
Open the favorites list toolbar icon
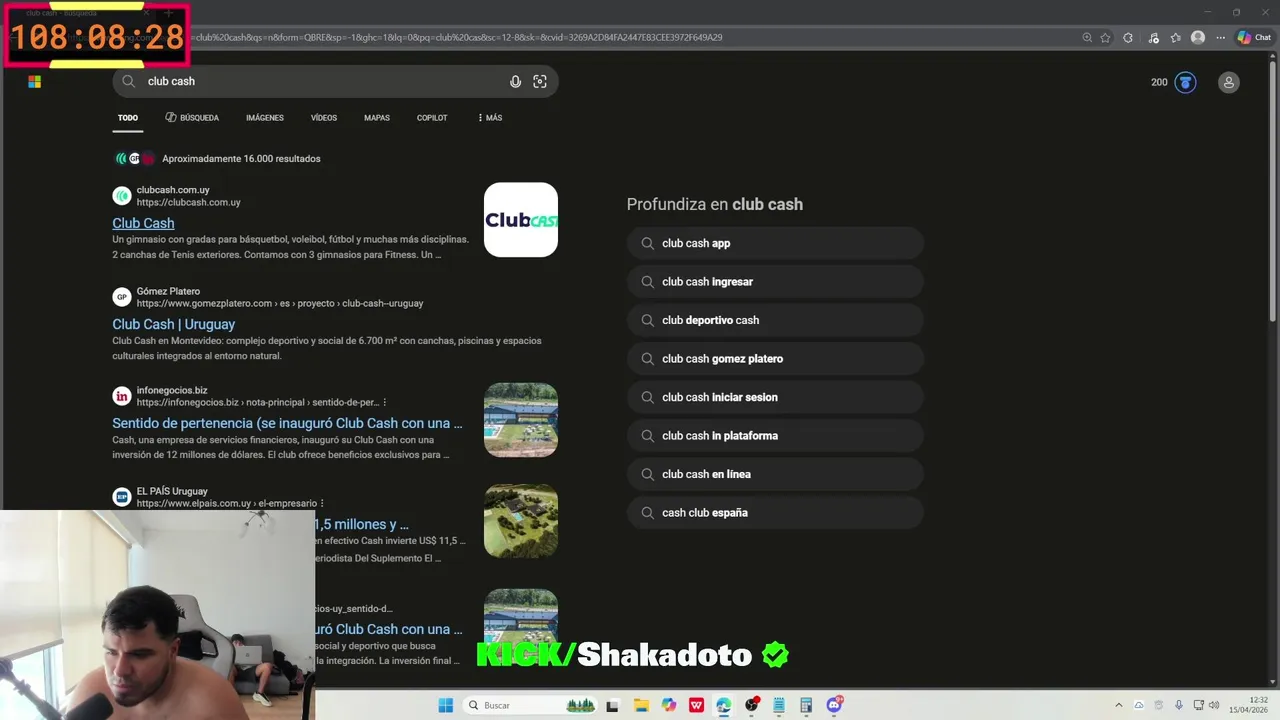[x=1175, y=38]
